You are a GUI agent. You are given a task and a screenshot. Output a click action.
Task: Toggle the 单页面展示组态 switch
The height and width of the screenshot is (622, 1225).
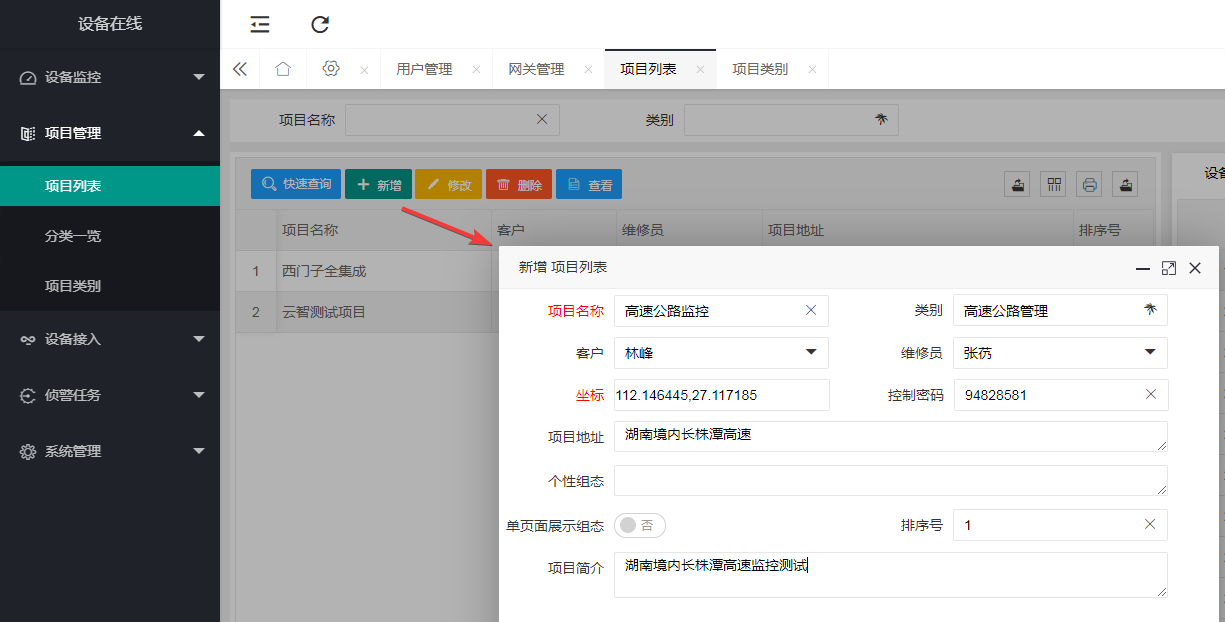click(x=640, y=525)
